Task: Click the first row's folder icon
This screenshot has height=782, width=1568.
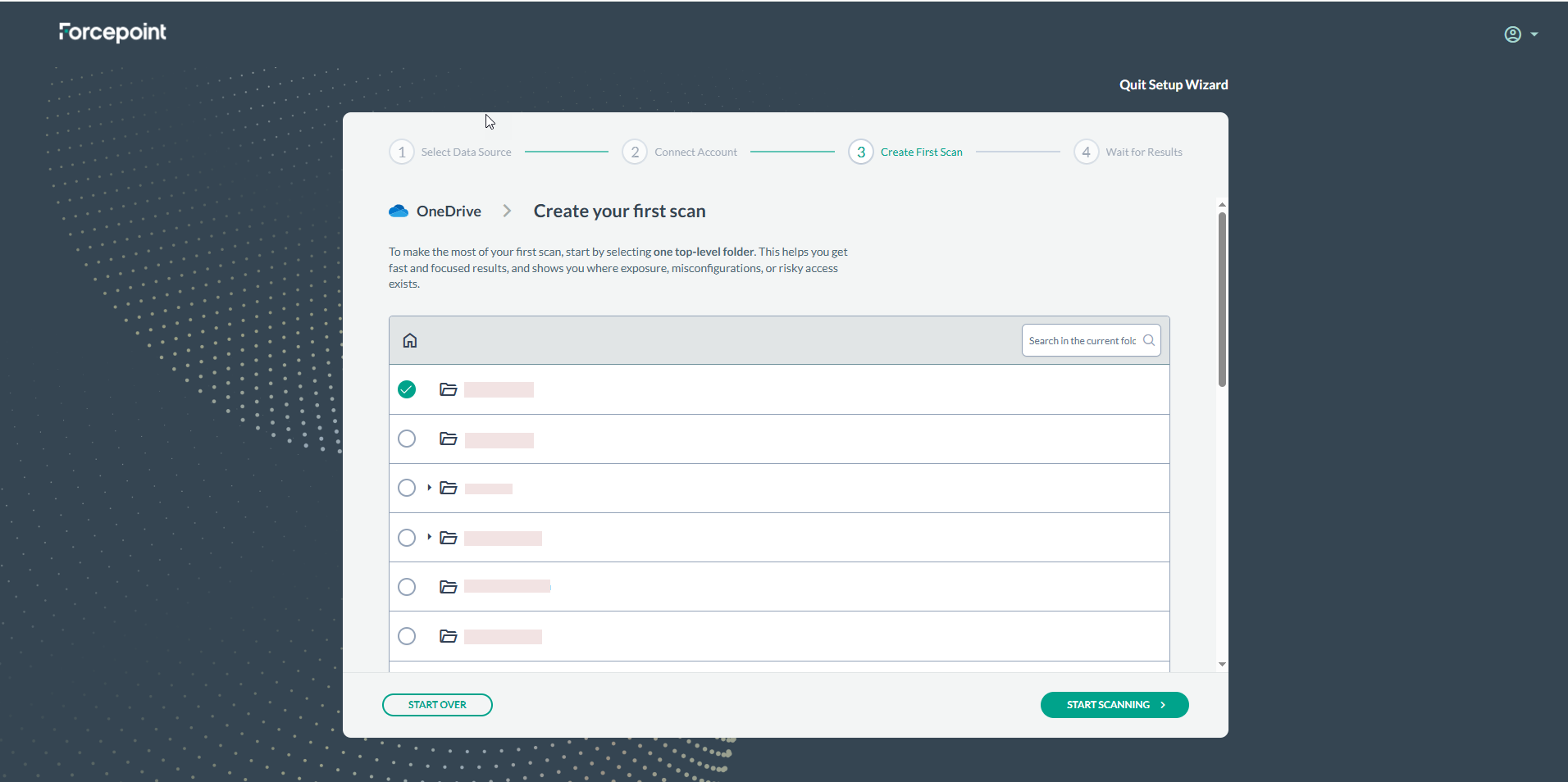Action: tap(448, 389)
